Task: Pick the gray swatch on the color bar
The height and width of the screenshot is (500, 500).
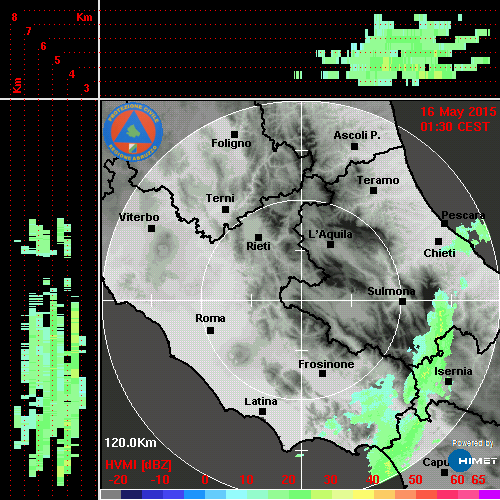Action: coord(111,495)
